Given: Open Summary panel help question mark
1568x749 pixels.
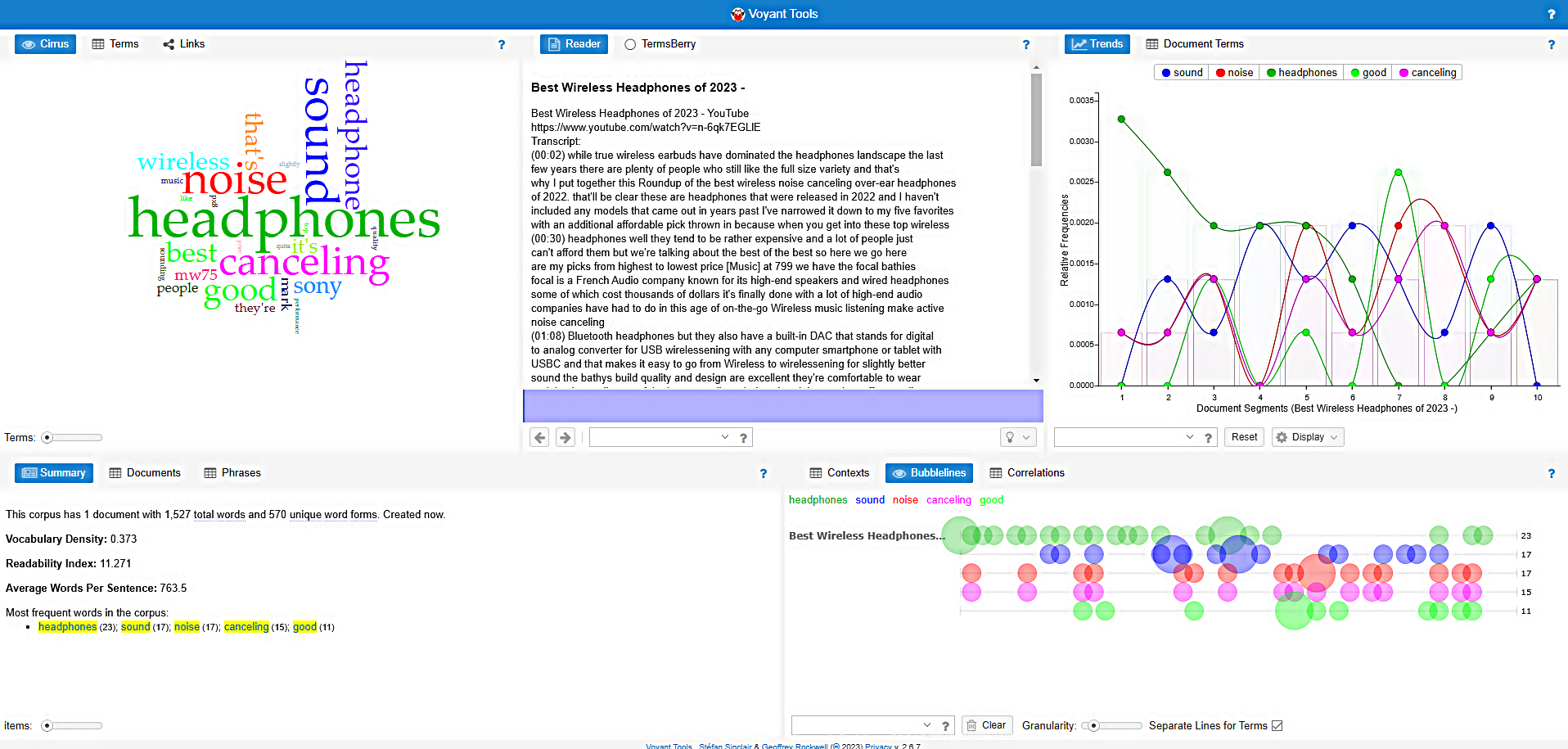Looking at the screenshot, I should [x=763, y=473].
